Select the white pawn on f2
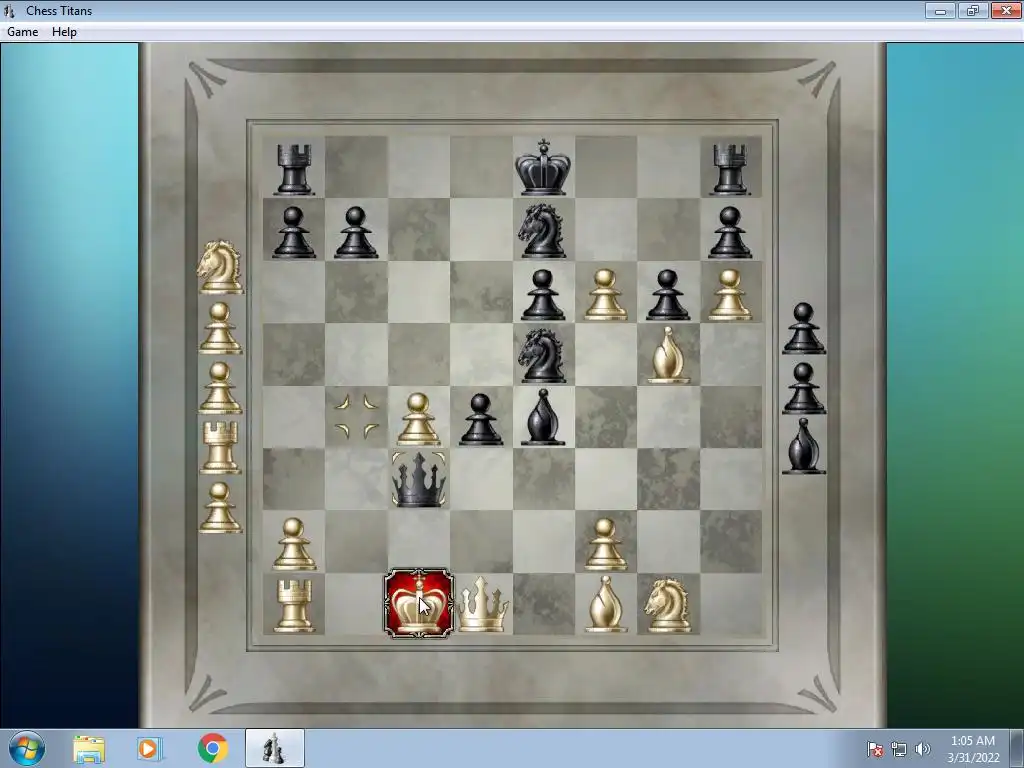 [x=605, y=544]
